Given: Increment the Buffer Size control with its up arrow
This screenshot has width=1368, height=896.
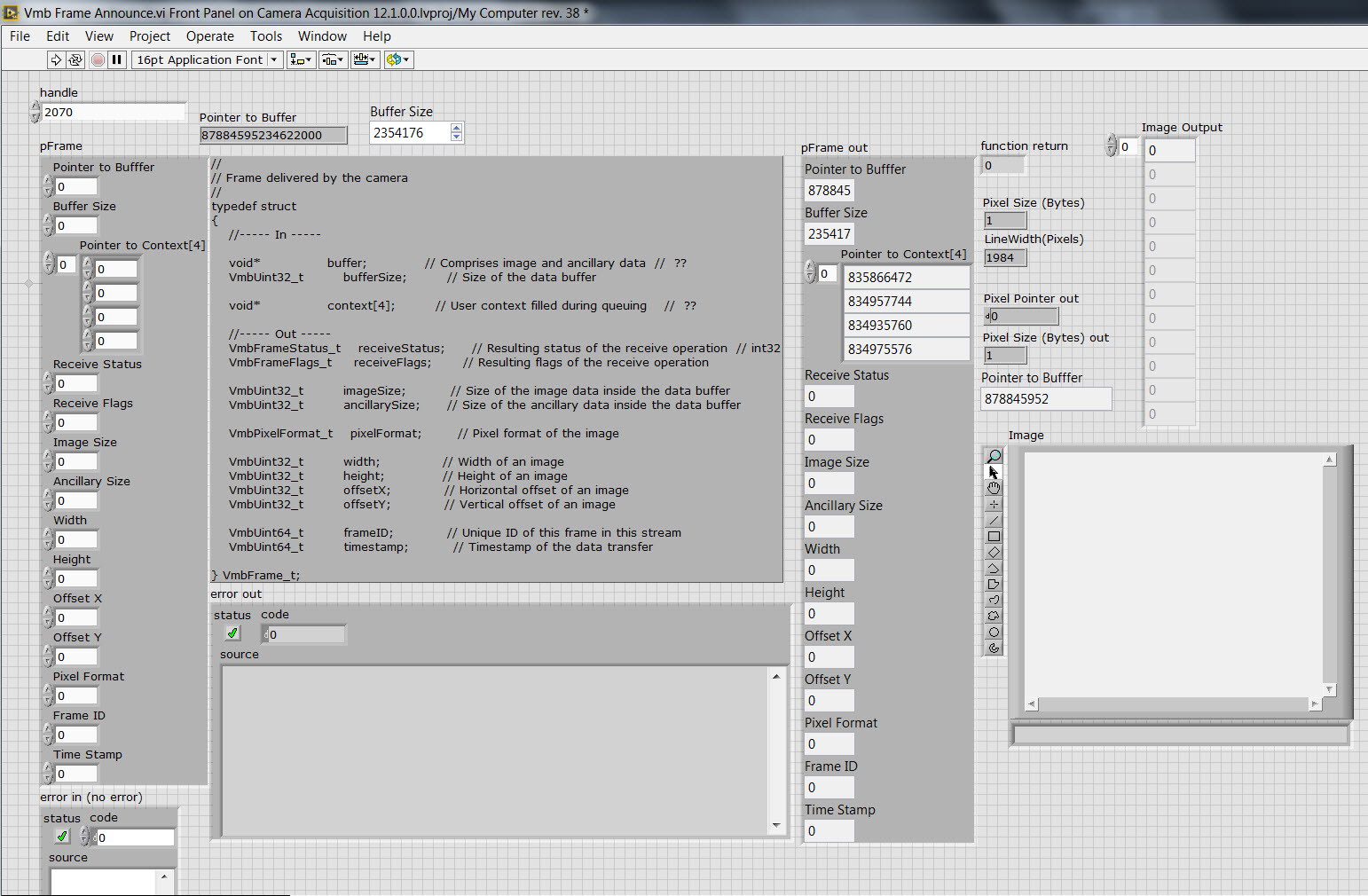Looking at the screenshot, I should coord(456,127).
